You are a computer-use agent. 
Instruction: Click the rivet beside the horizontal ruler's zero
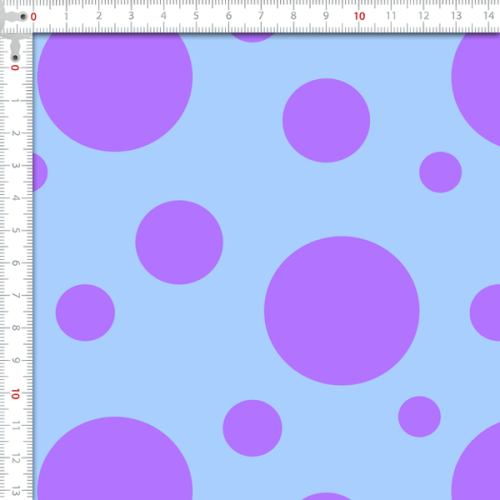23,16
